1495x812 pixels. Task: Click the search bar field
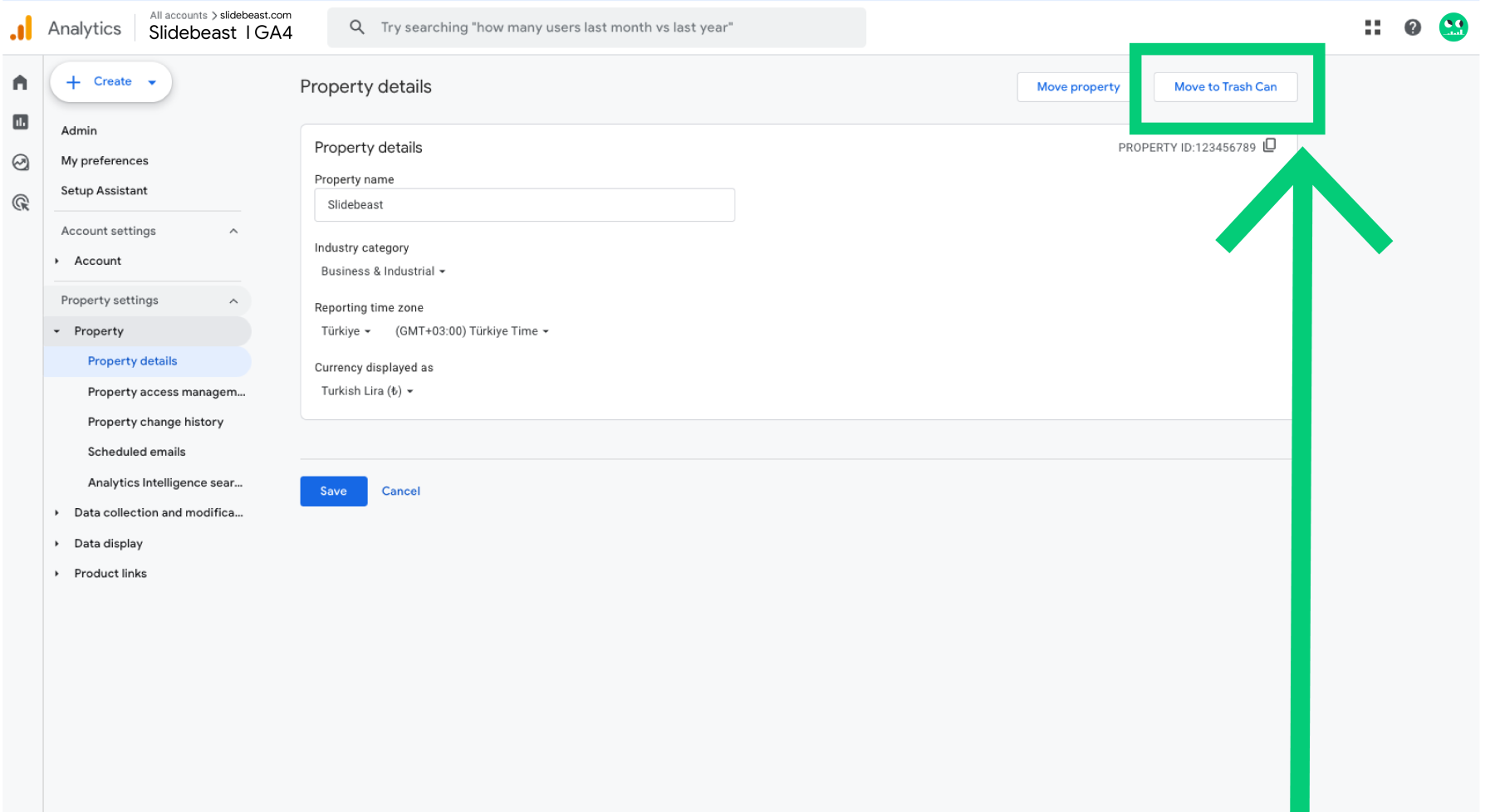[596, 27]
